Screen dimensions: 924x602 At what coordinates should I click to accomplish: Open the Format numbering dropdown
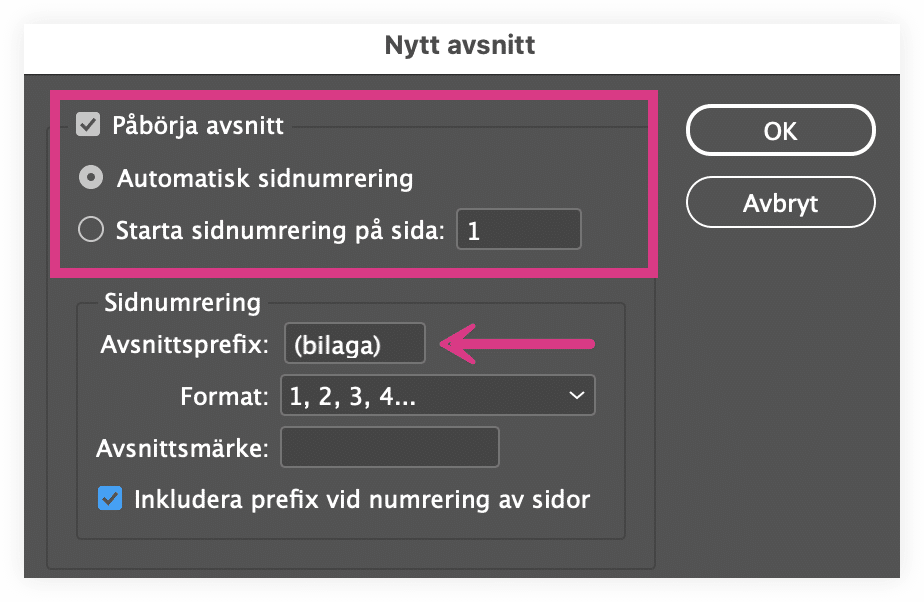pyautogui.click(x=437, y=396)
